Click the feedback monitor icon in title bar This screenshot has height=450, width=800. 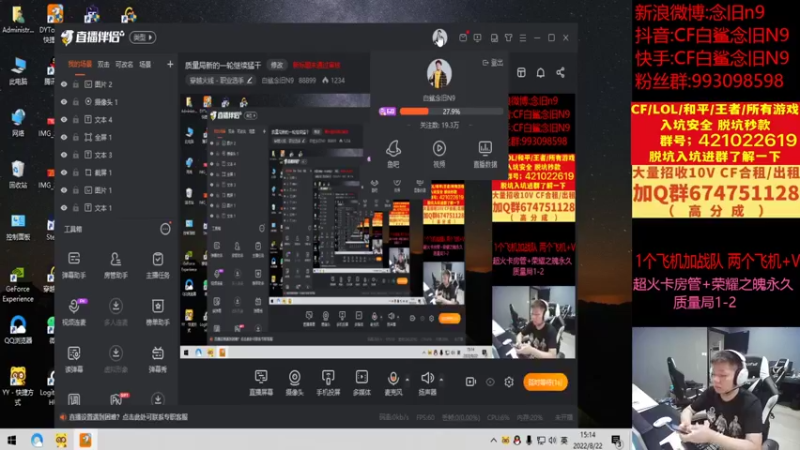(477, 38)
